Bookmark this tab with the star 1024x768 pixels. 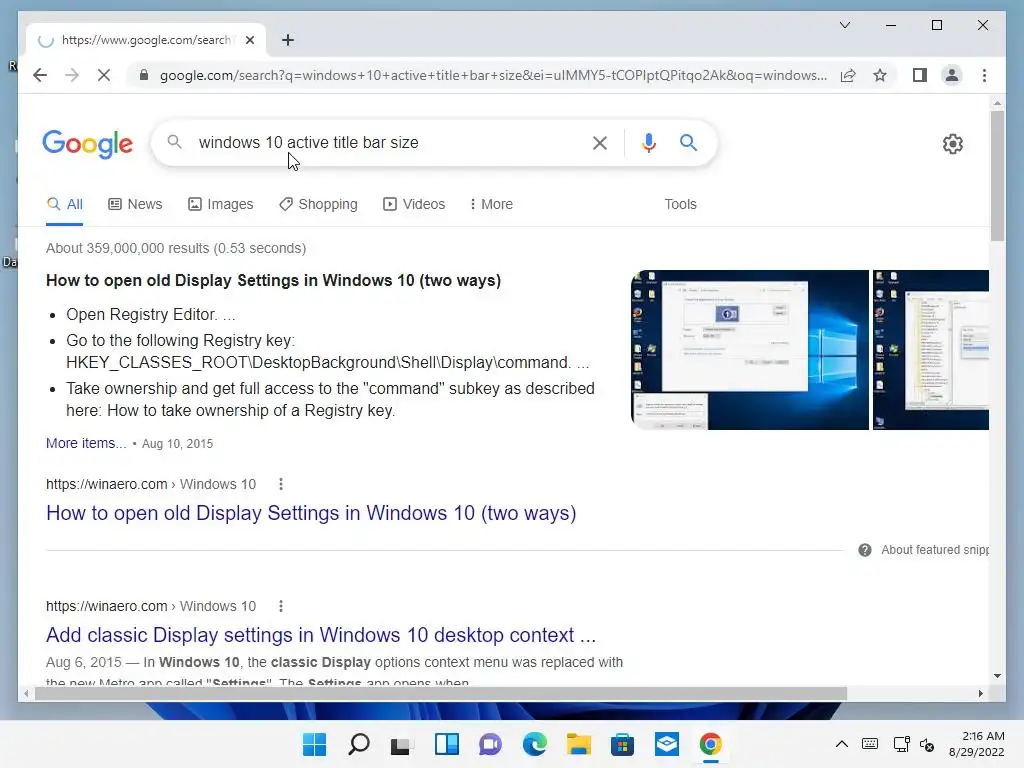point(880,75)
